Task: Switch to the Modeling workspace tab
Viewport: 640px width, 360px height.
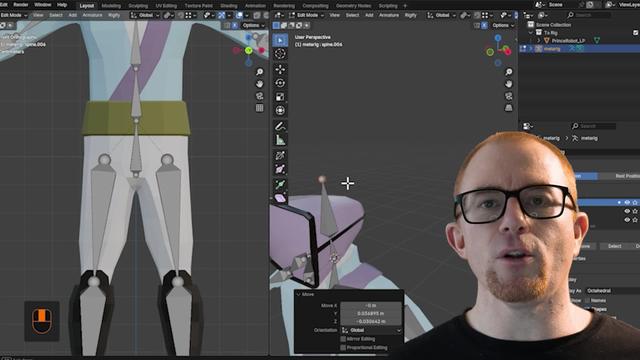Action: 111,6
